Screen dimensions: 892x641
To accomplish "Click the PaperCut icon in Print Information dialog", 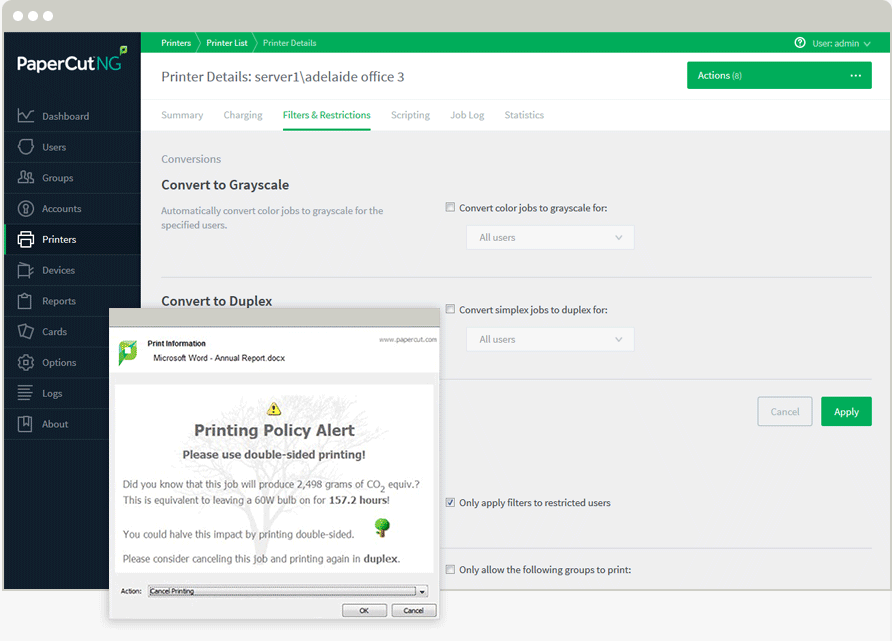I will [x=128, y=352].
